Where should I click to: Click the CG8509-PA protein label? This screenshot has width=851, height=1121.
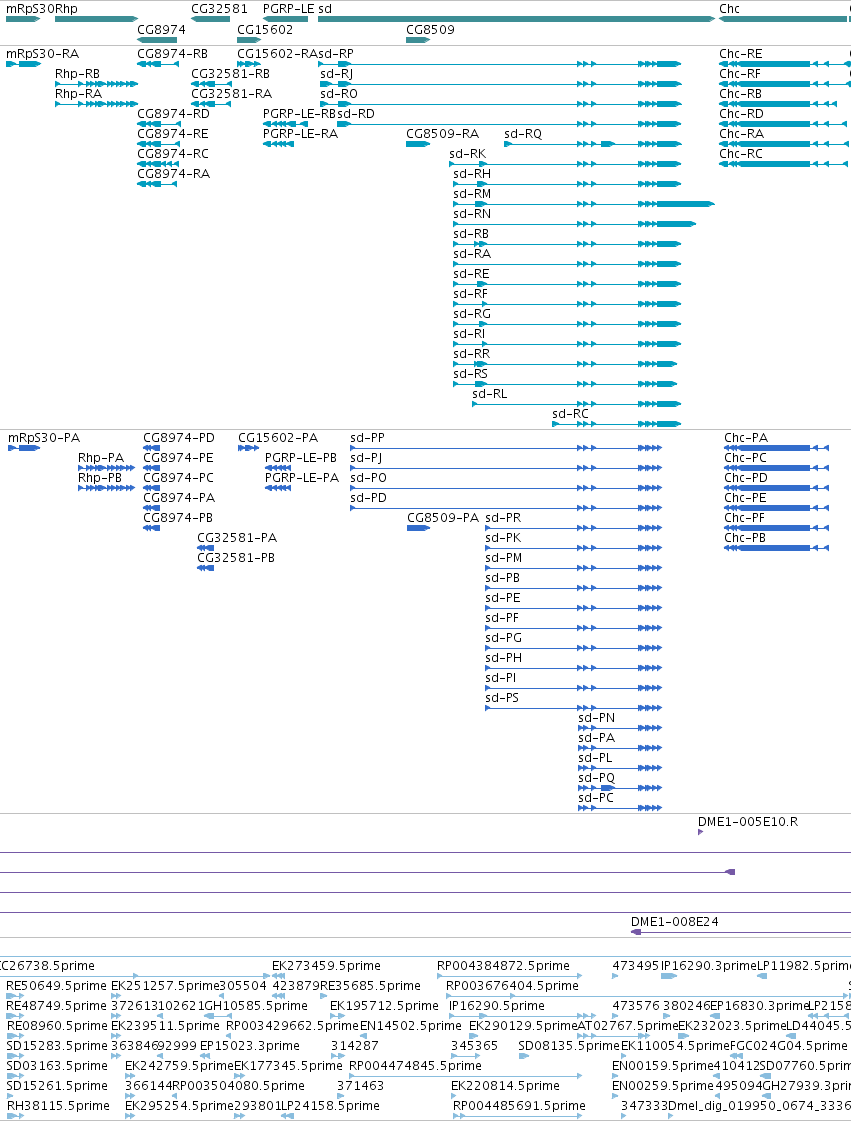(x=443, y=518)
